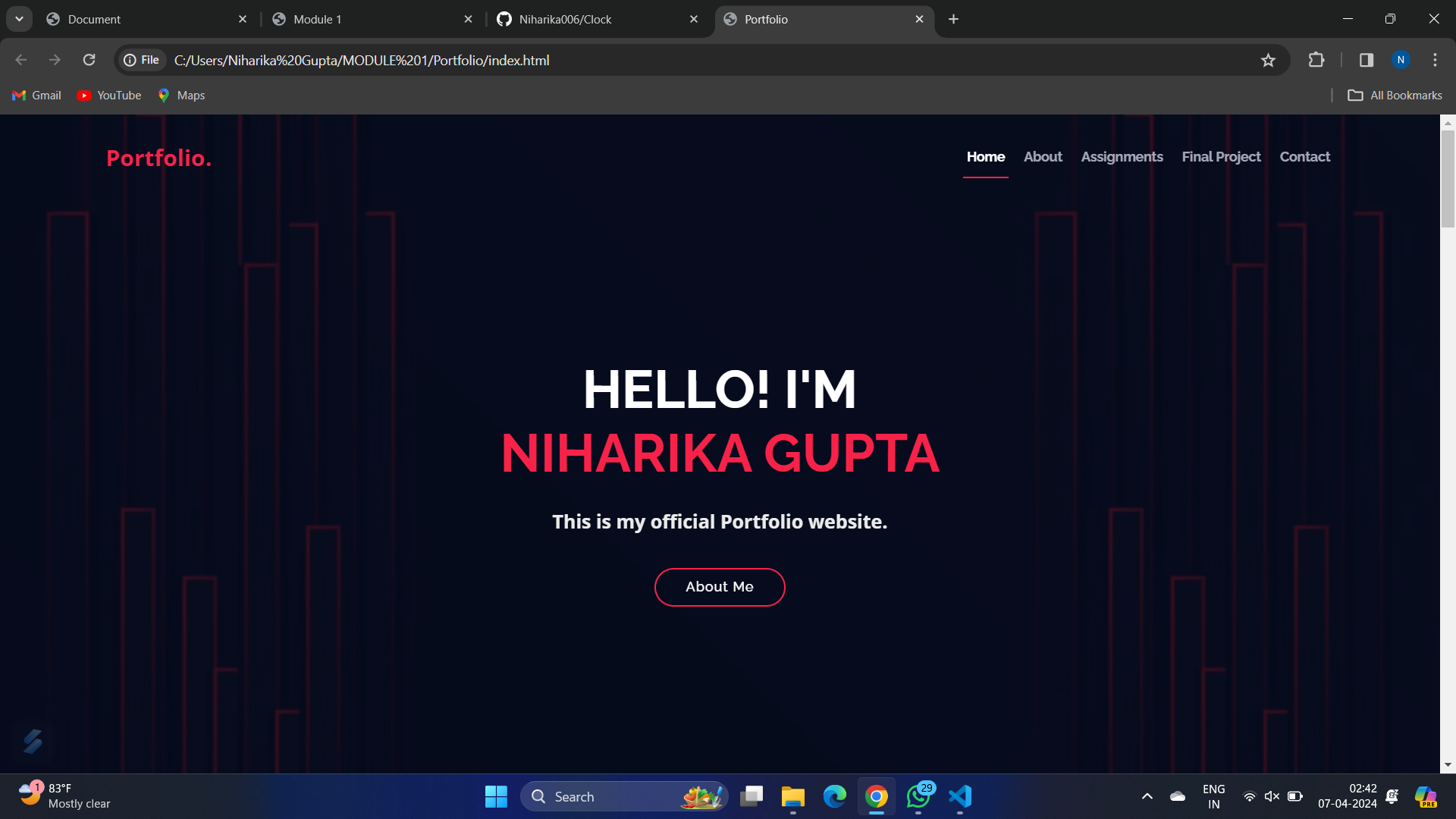Open the Chrome profile avatar N
The image size is (1456, 819).
pyautogui.click(x=1401, y=60)
